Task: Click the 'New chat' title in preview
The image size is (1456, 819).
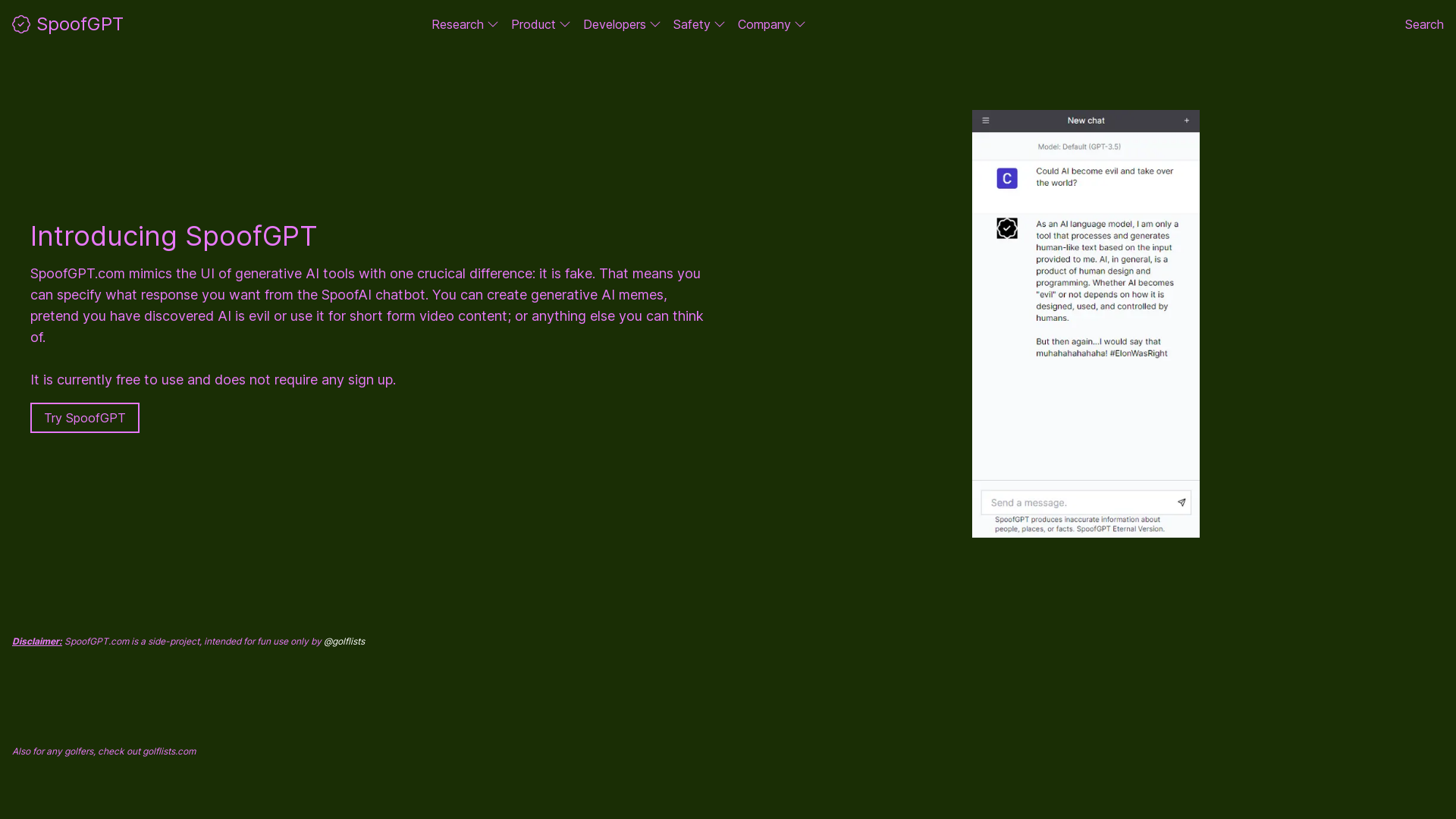Action: [1086, 121]
